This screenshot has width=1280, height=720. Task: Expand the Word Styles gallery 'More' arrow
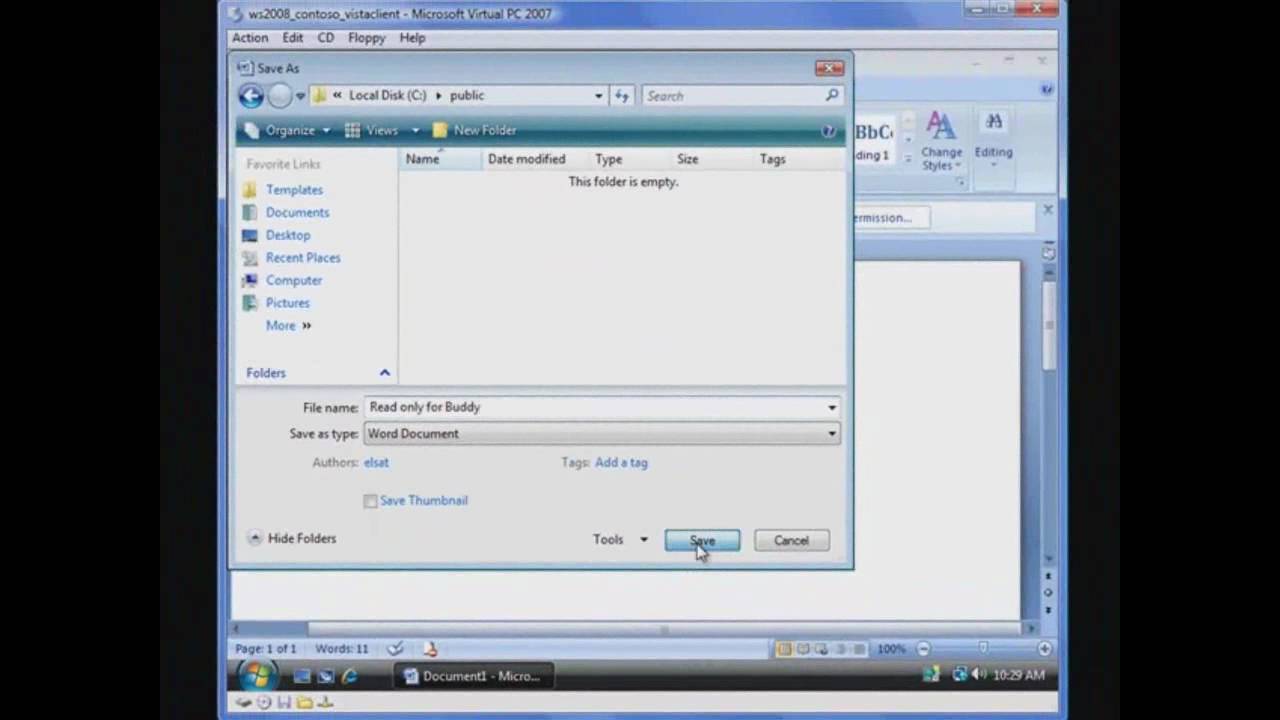pos(908,157)
